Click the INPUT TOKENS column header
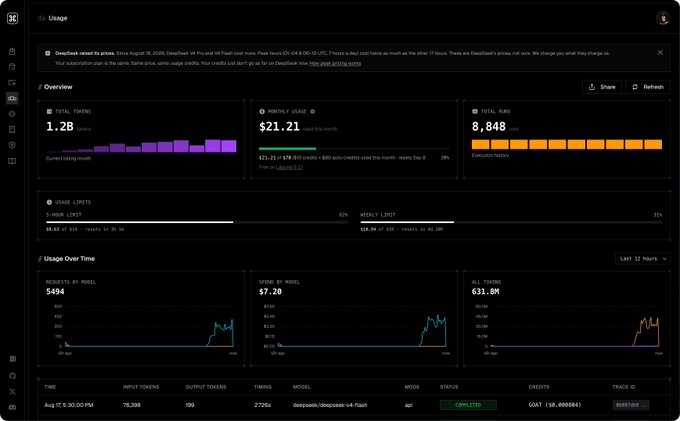The height and width of the screenshot is (421, 680). pos(141,387)
